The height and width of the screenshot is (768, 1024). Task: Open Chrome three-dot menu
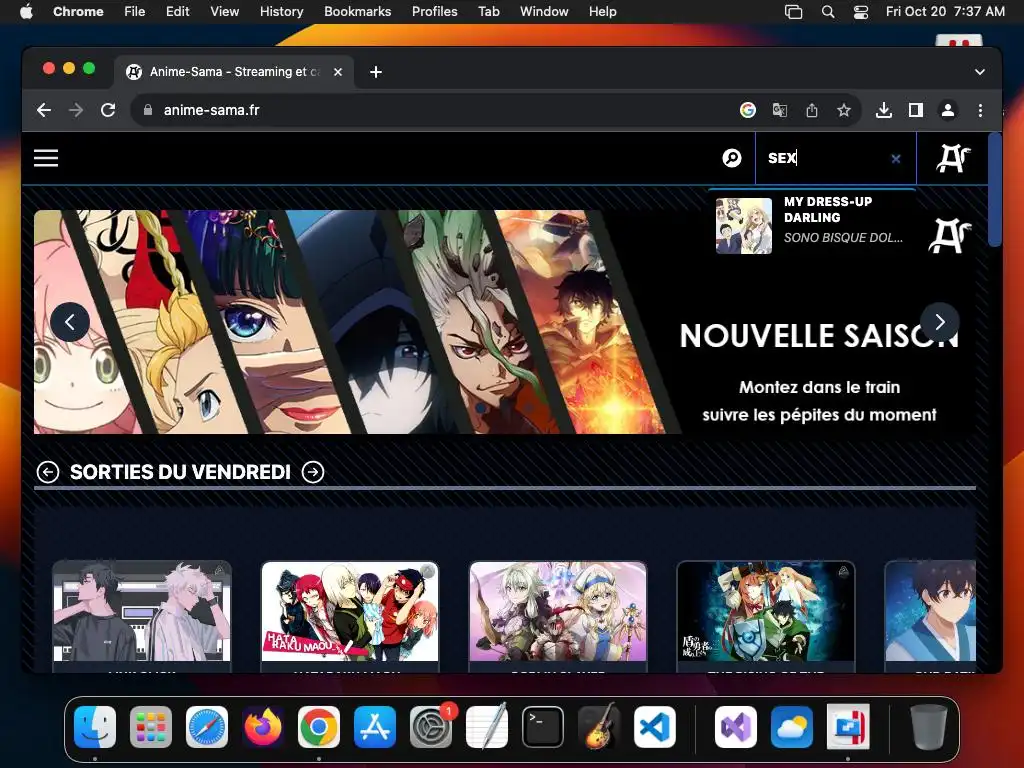pyautogui.click(x=980, y=110)
